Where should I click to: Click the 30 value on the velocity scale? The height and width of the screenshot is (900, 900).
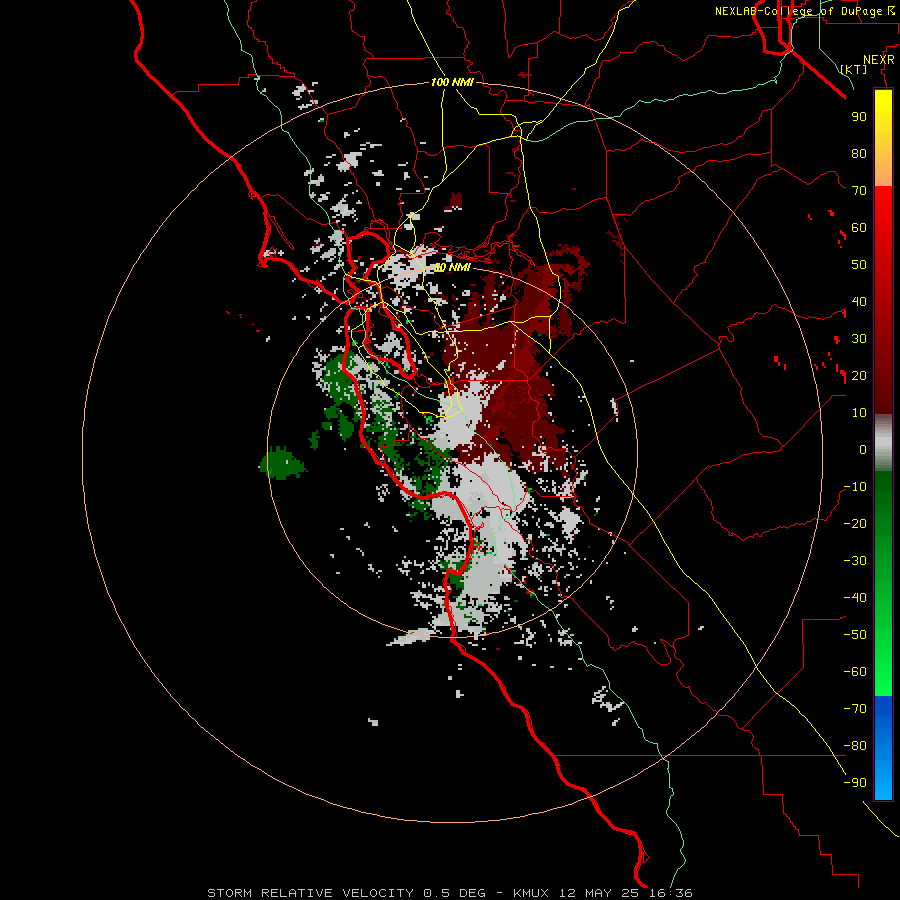click(859, 339)
